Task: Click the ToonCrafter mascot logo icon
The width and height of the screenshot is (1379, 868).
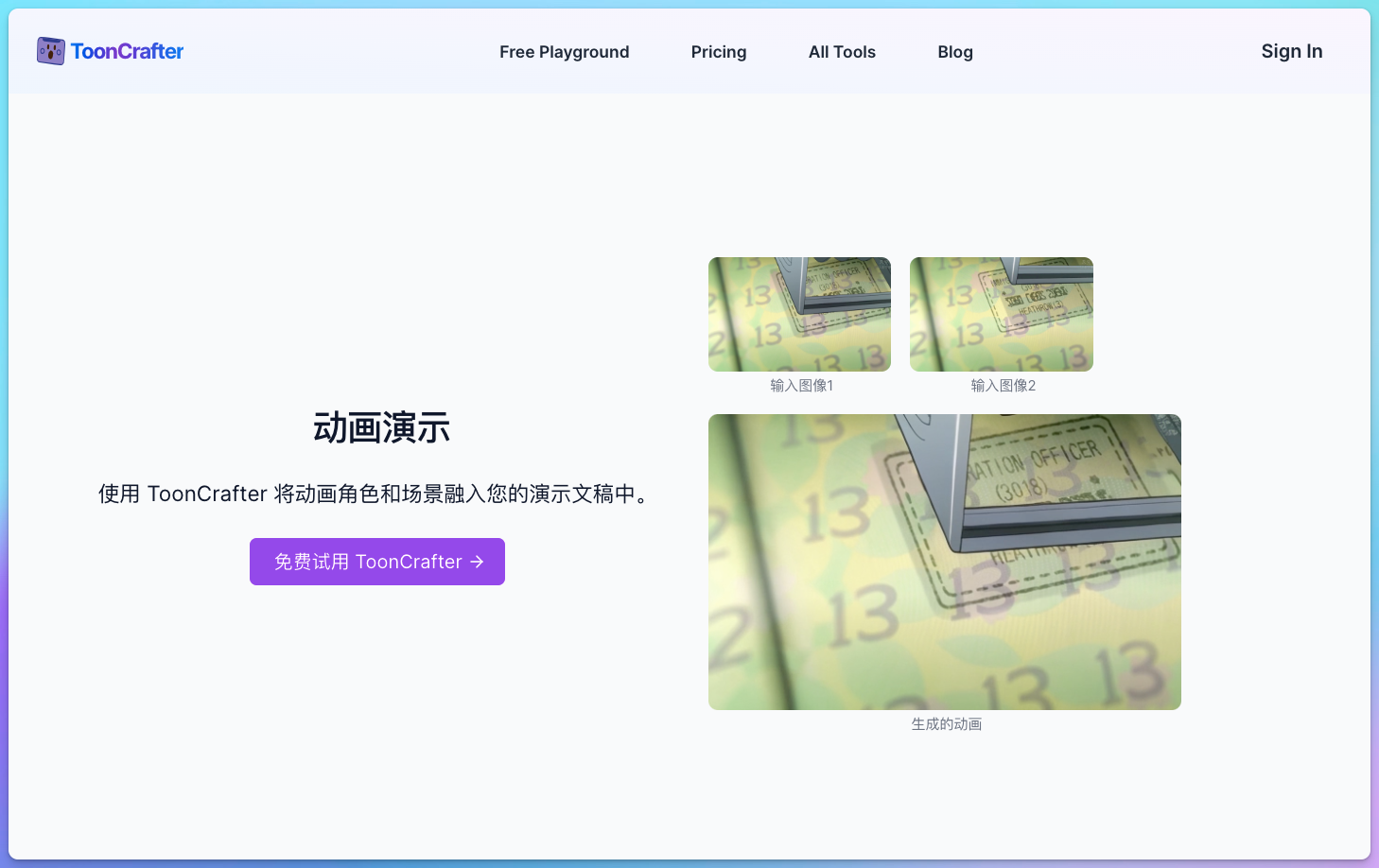Action: coord(50,51)
